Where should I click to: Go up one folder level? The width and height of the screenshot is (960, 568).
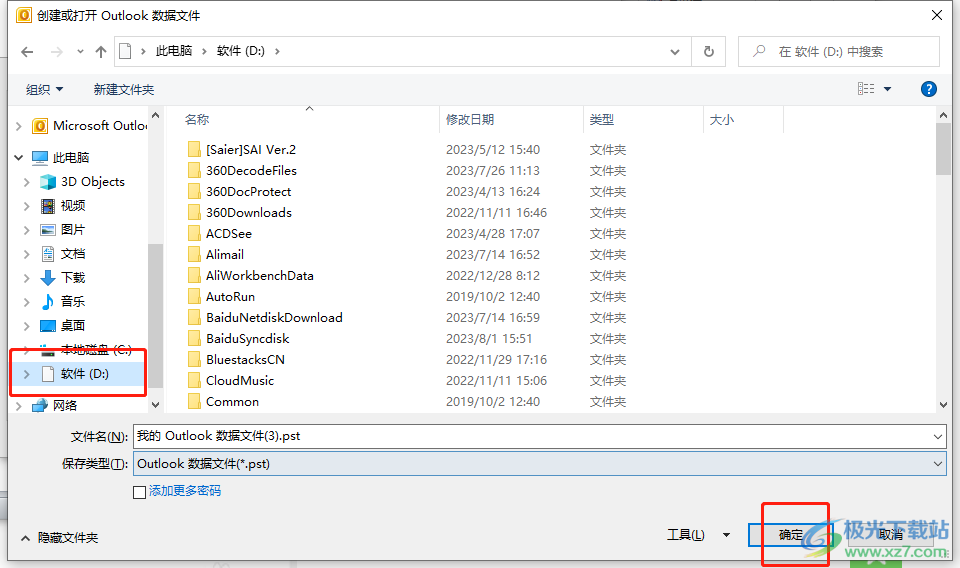click(x=101, y=52)
